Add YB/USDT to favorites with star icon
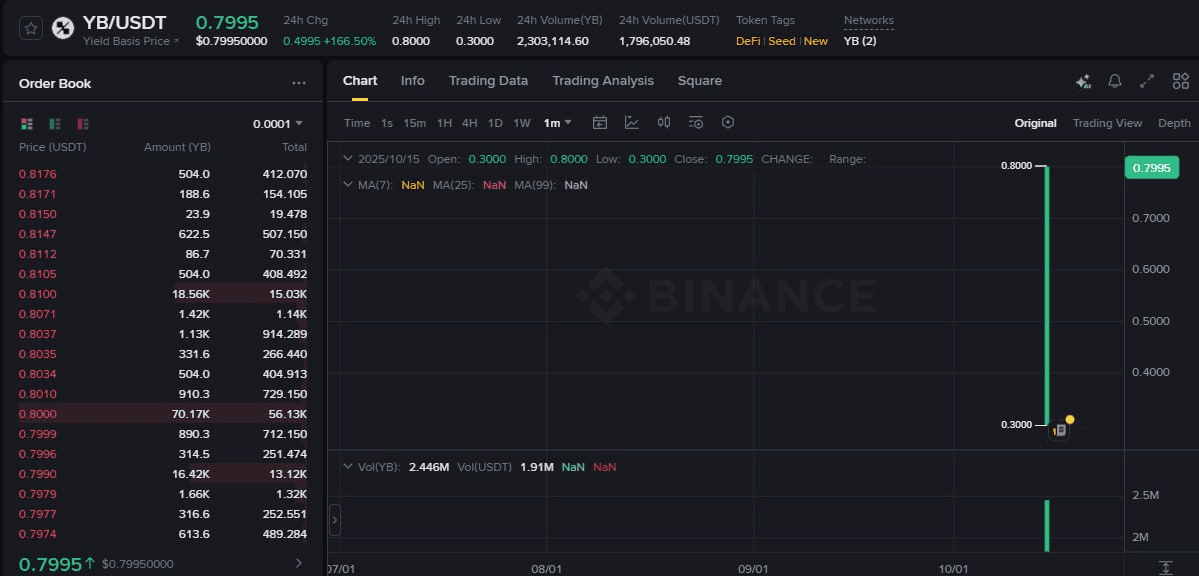1199x576 pixels. pos(31,28)
